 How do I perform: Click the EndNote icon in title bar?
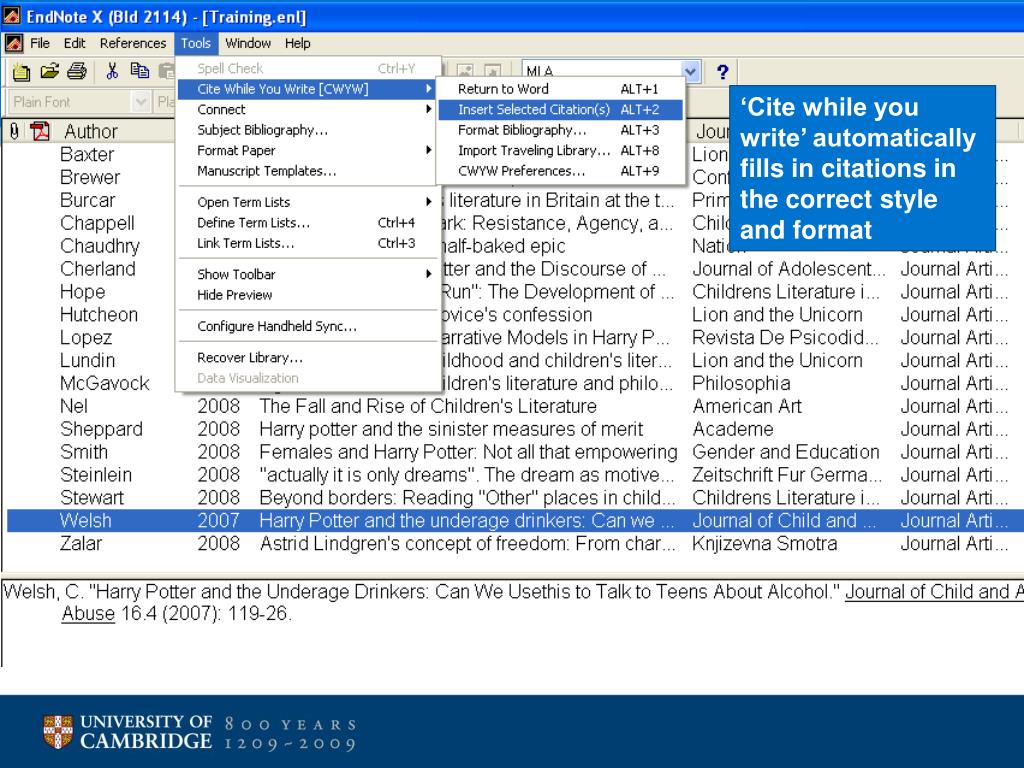[x=11, y=16]
